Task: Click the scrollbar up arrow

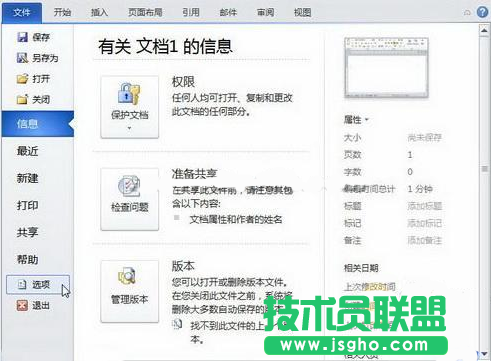Action: [484, 30]
